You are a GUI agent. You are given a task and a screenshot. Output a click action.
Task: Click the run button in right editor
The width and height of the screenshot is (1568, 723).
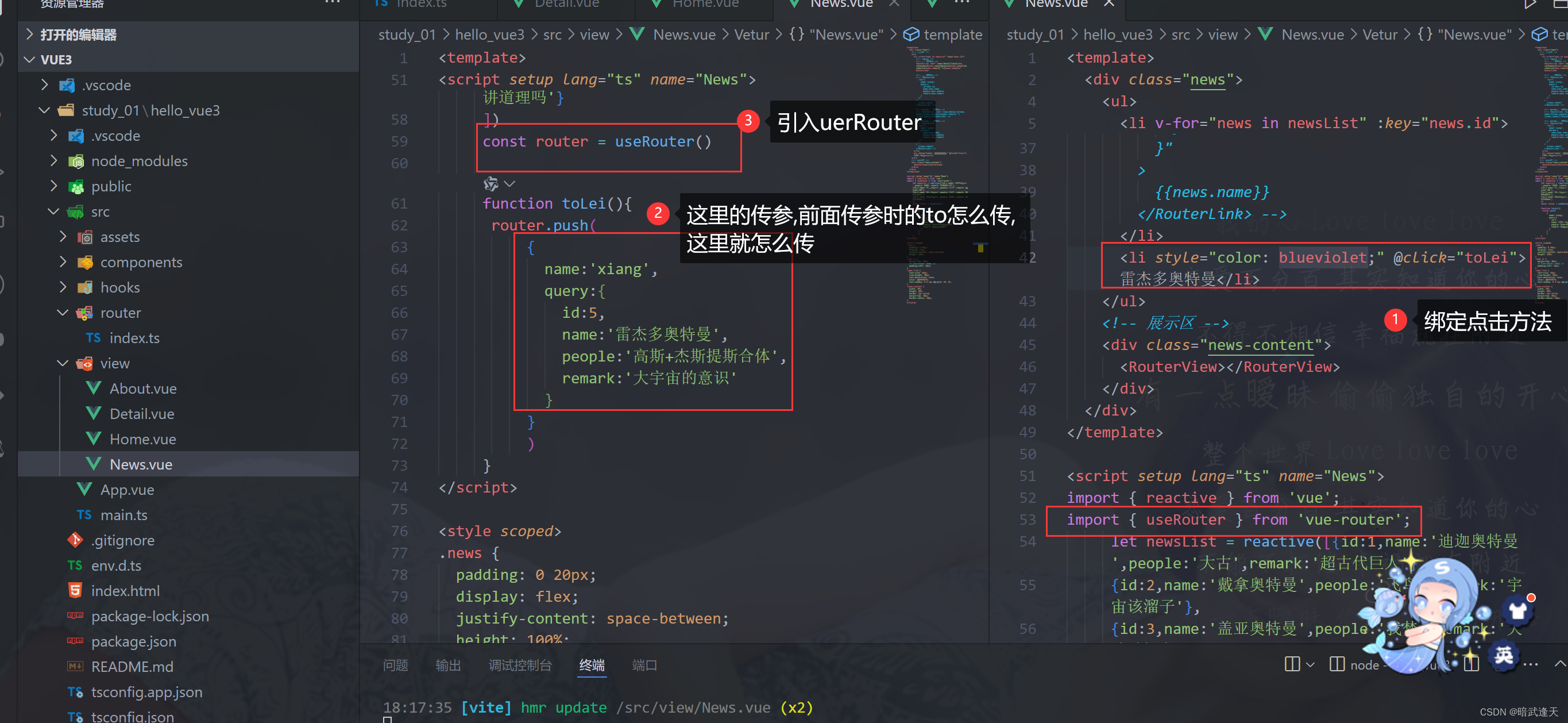(x=1529, y=3)
